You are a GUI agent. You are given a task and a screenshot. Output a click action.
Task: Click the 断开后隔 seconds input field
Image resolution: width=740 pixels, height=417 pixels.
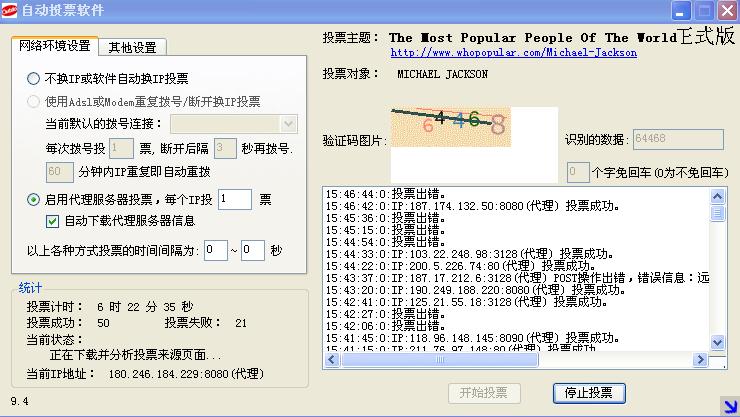225,149
